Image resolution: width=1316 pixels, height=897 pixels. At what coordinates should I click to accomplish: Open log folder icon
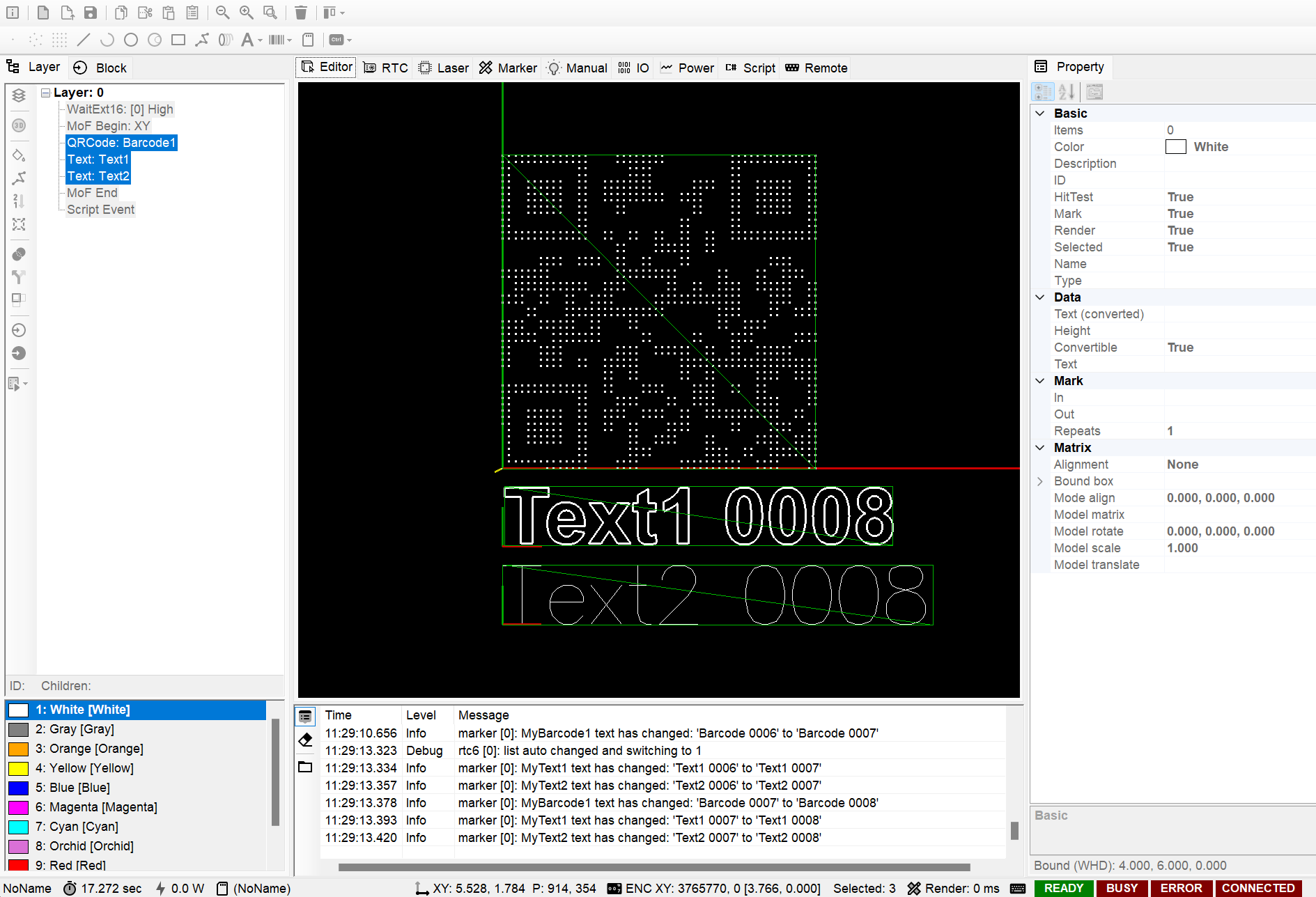(x=305, y=767)
